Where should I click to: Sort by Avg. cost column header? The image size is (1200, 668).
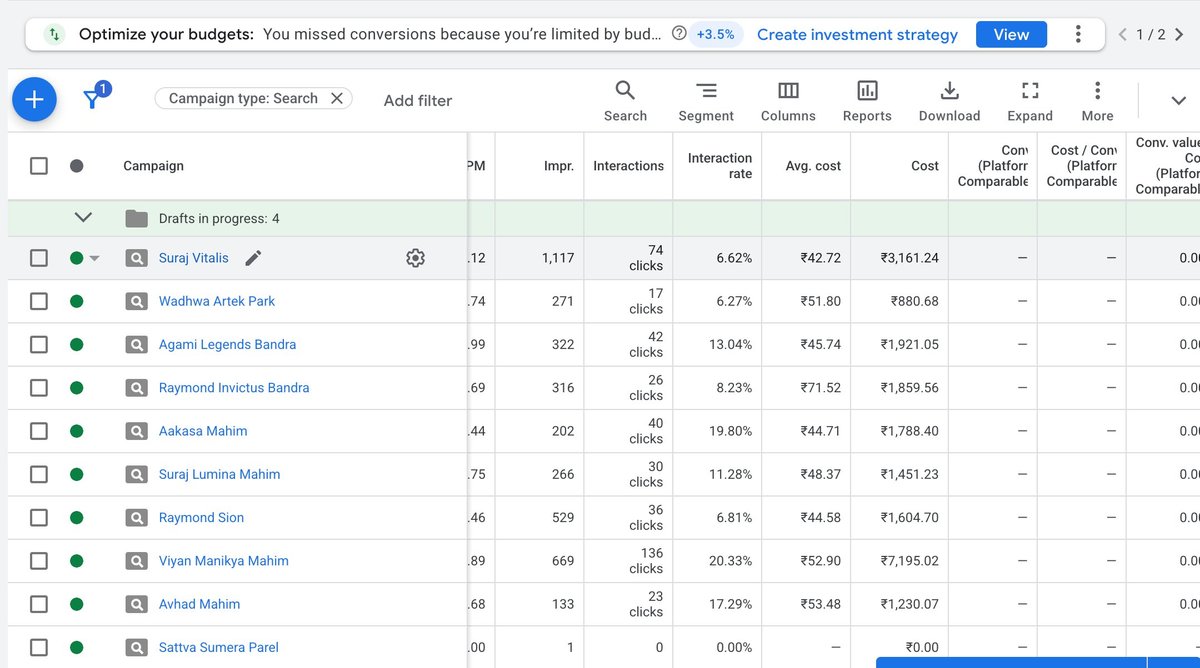(814, 166)
